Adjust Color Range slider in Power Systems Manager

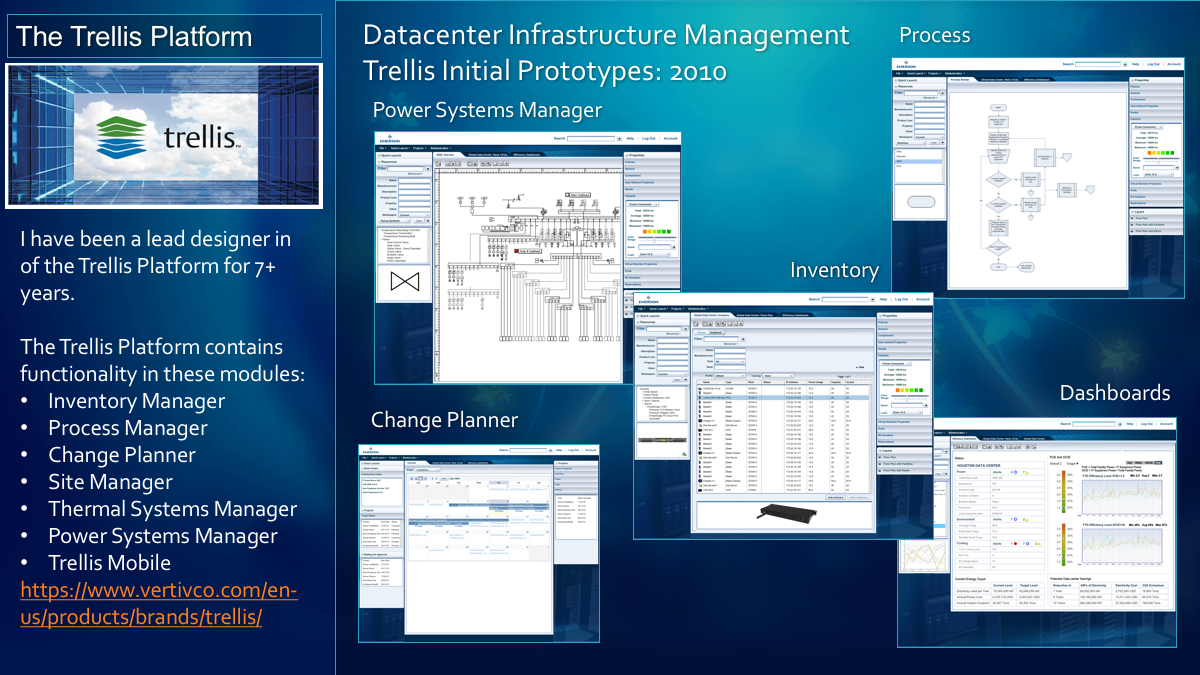coord(657,238)
